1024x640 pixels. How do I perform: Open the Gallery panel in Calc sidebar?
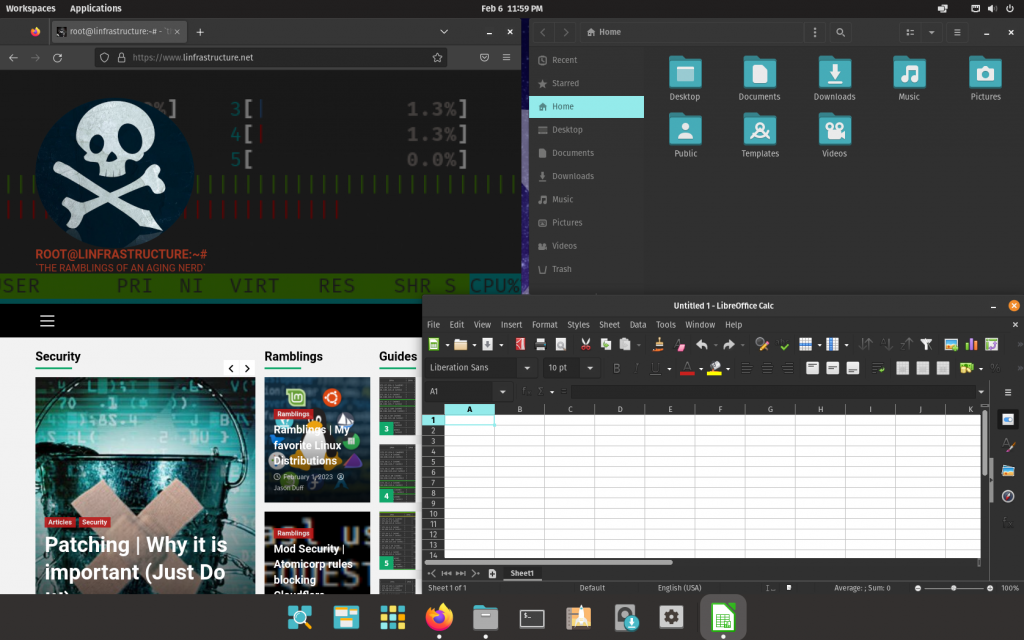[x=1008, y=471]
